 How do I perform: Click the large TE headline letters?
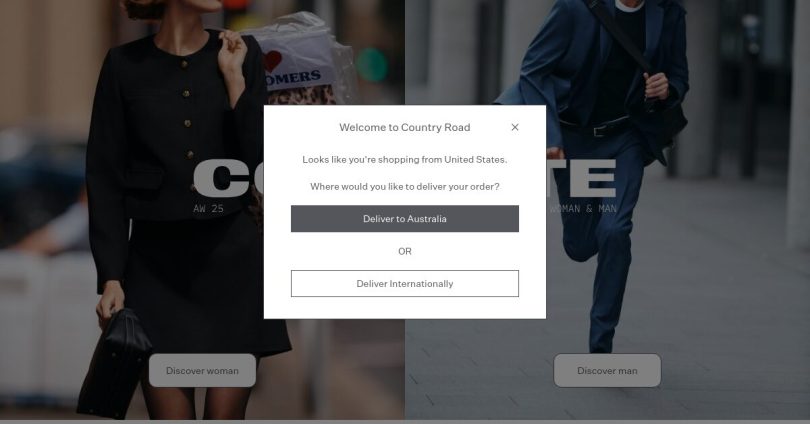coord(582,178)
